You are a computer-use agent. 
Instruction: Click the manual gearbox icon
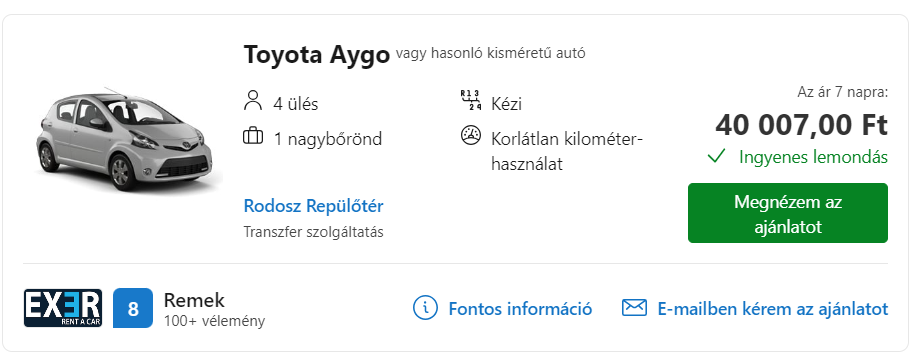(x=471, y=100)
